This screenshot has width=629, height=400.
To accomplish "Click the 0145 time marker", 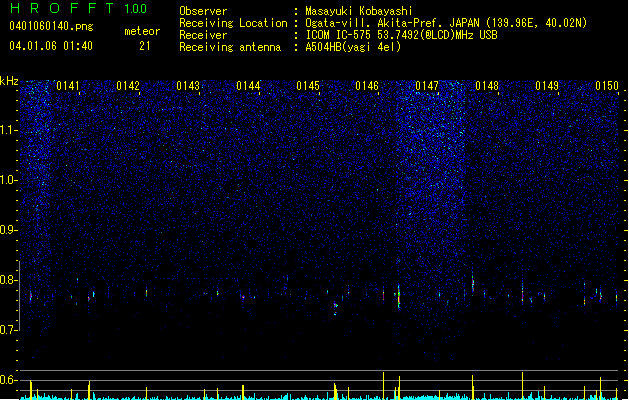I will (x=308, y=86).
